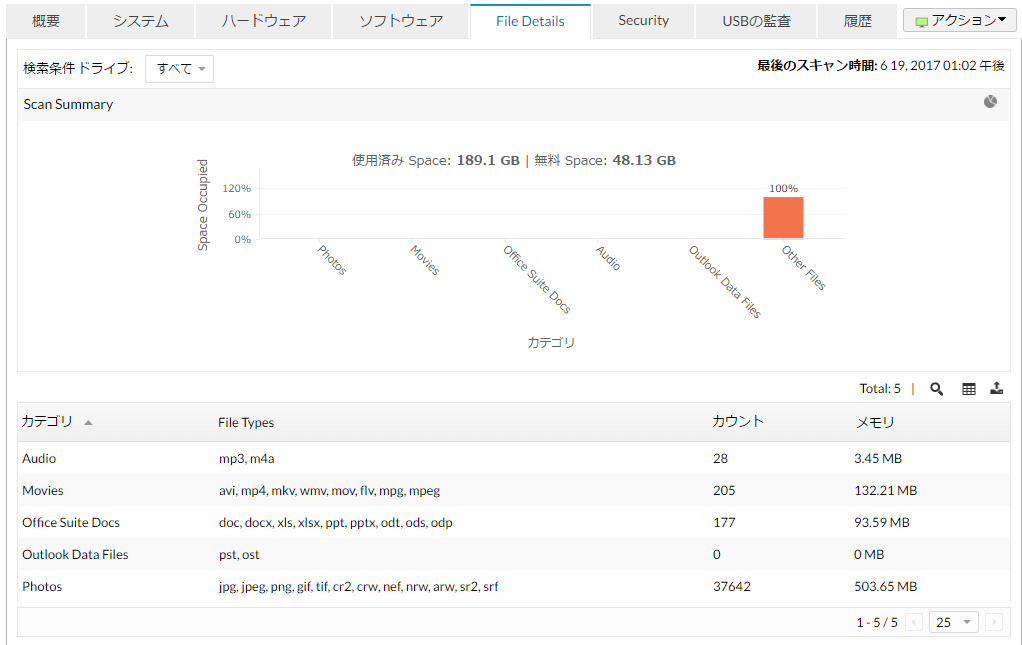Click the export table icon

click(996, 389)
